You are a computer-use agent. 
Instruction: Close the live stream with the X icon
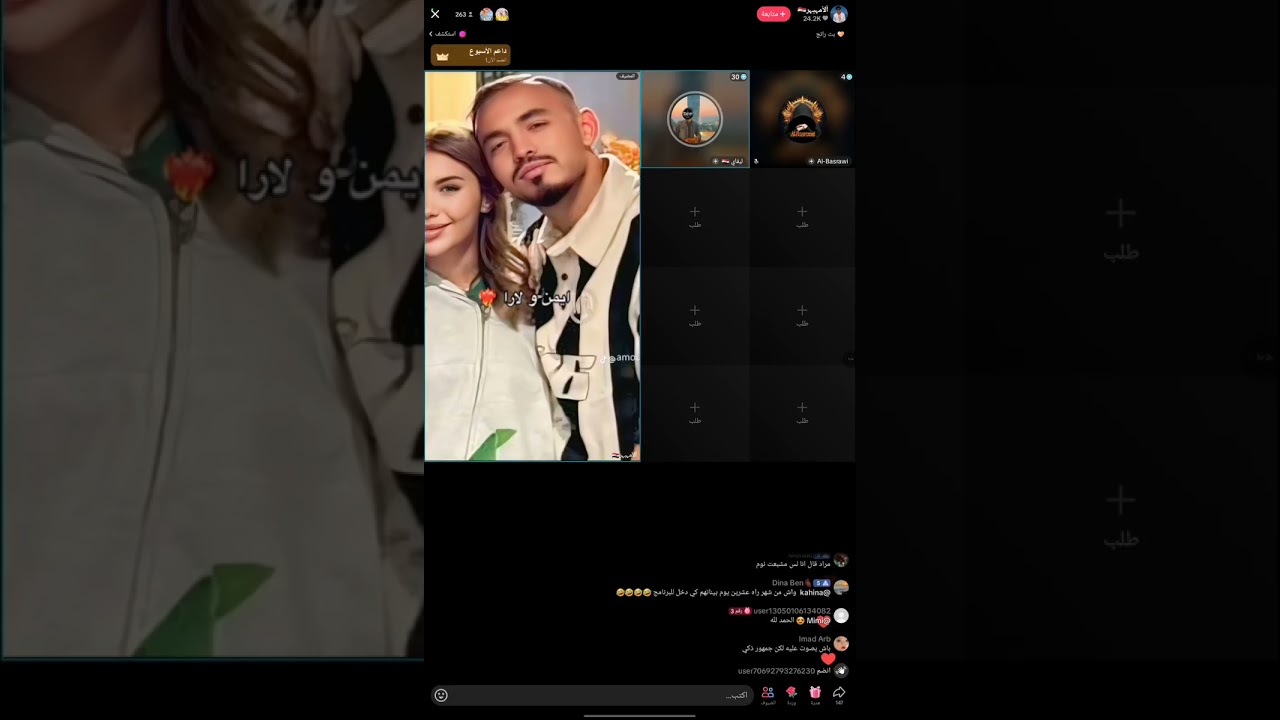pos(435,14)
